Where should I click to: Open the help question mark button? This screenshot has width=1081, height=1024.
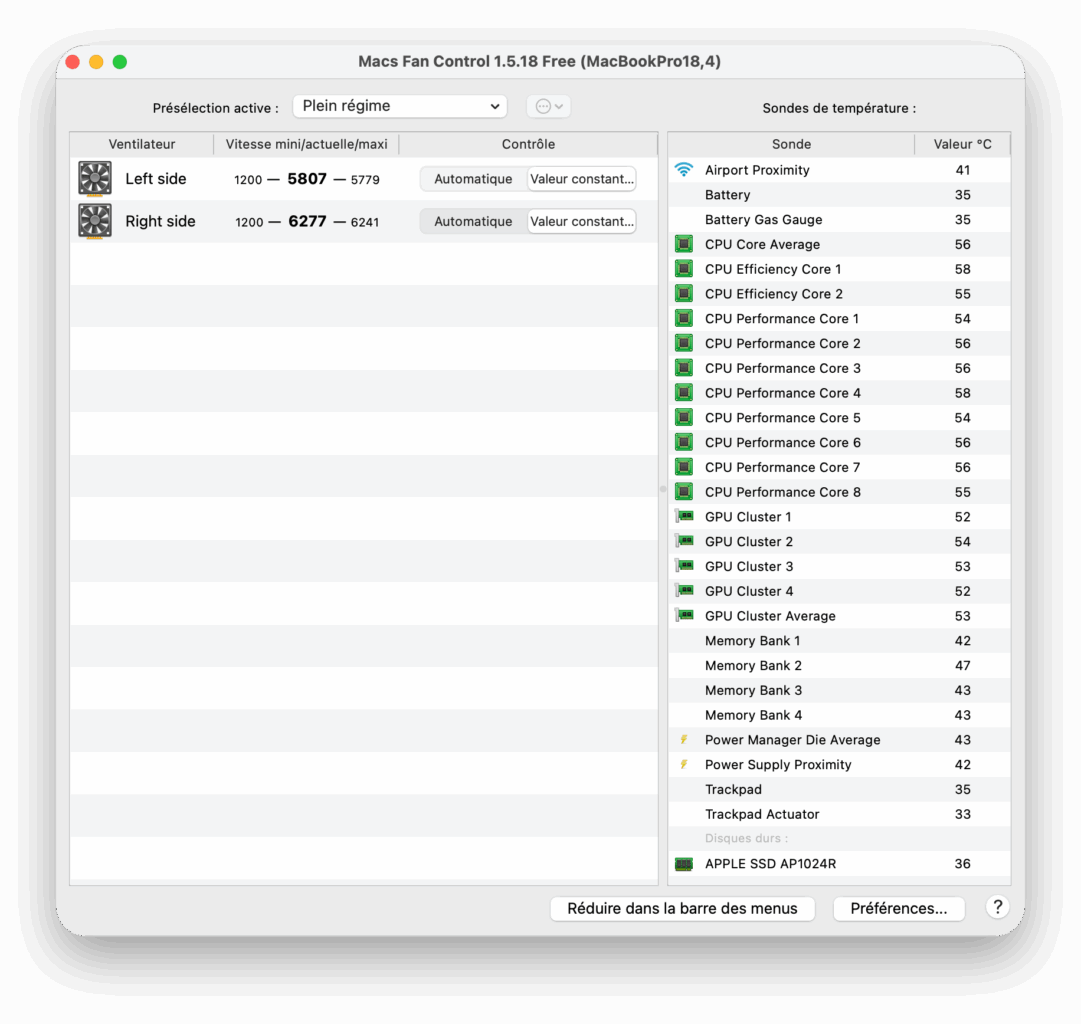(x=997, y=907)
